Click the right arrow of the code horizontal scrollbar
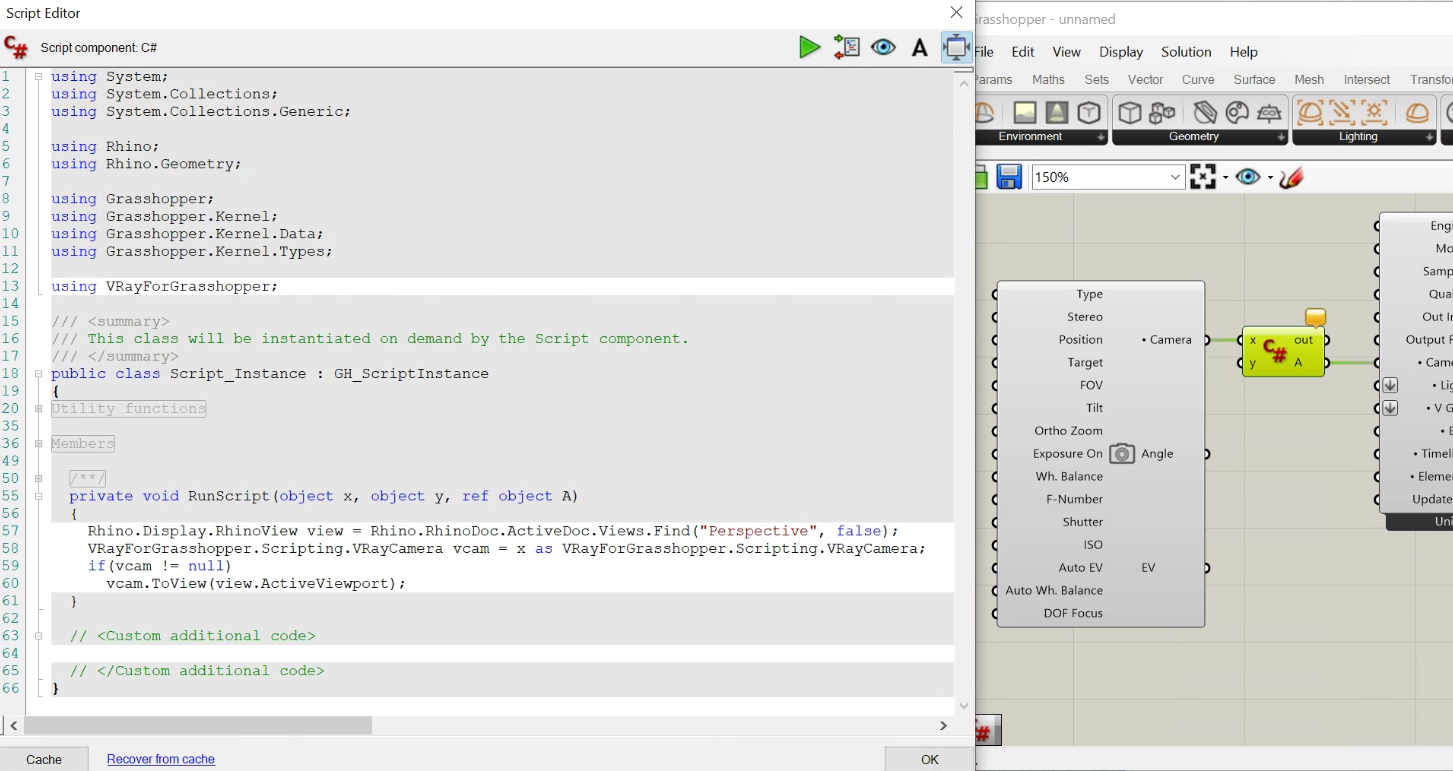The image size is (1453, 771). click(x=943, y=725)
